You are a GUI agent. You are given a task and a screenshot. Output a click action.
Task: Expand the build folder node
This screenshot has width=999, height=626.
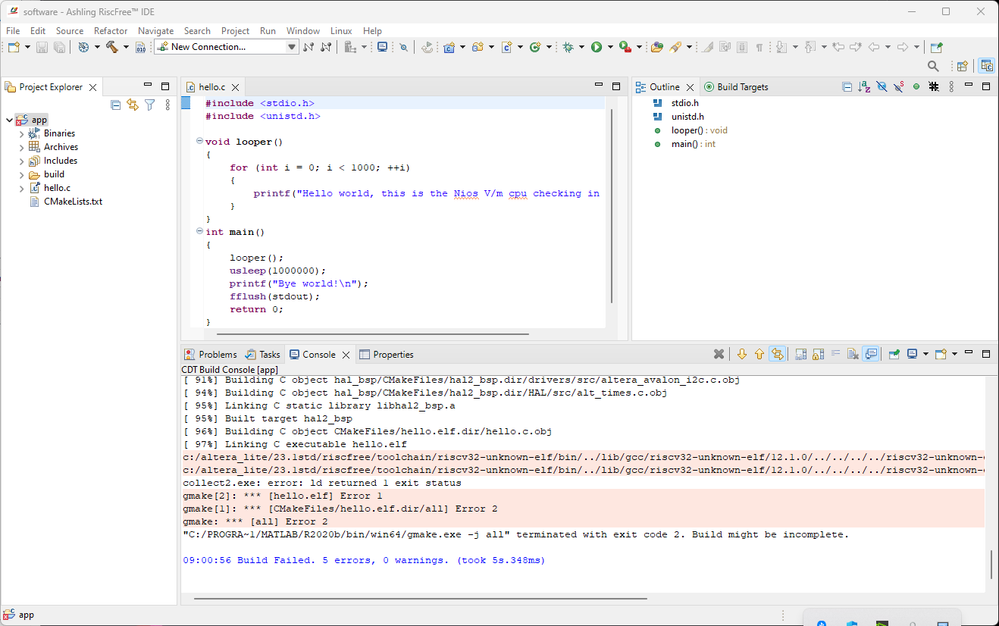tap(22, 174)
